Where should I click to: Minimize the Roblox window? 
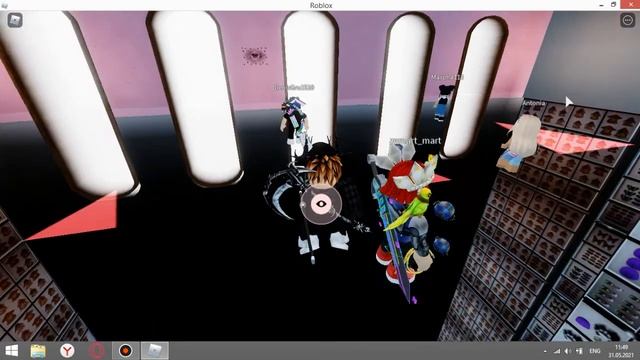[x=602, y=5]
